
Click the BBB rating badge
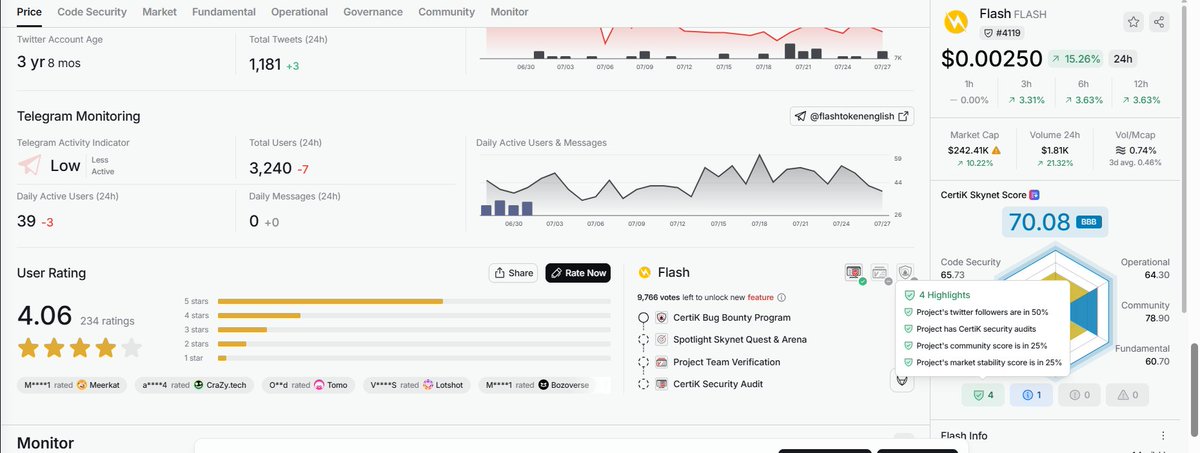(1088, 222)
